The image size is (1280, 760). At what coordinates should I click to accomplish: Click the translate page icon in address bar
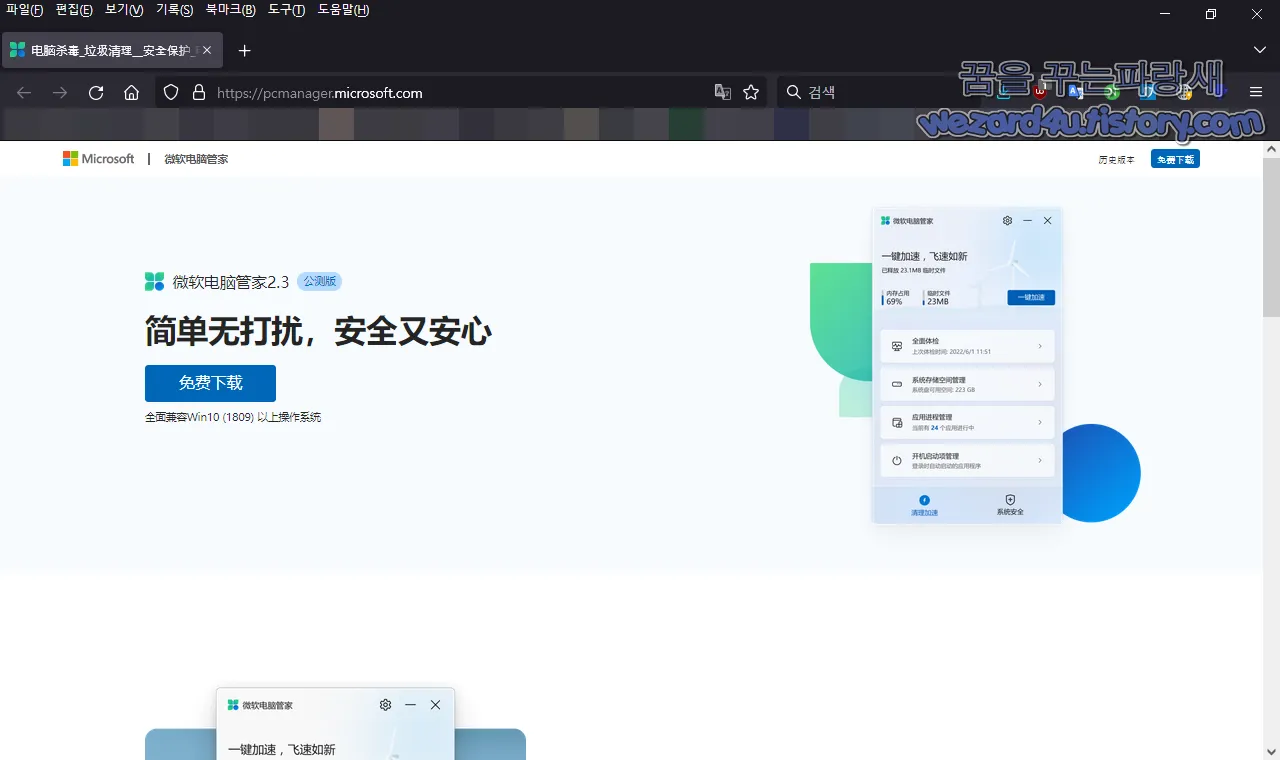[722, 91]
